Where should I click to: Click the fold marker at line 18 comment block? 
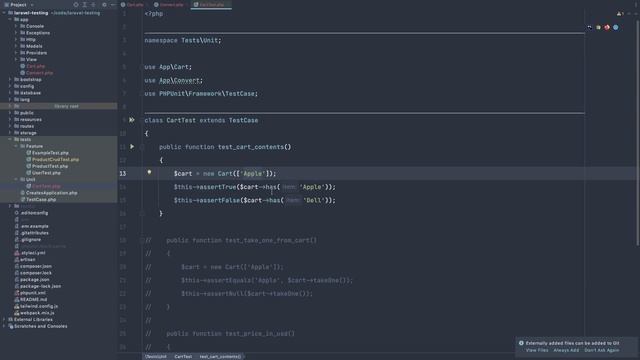(142, 240)
